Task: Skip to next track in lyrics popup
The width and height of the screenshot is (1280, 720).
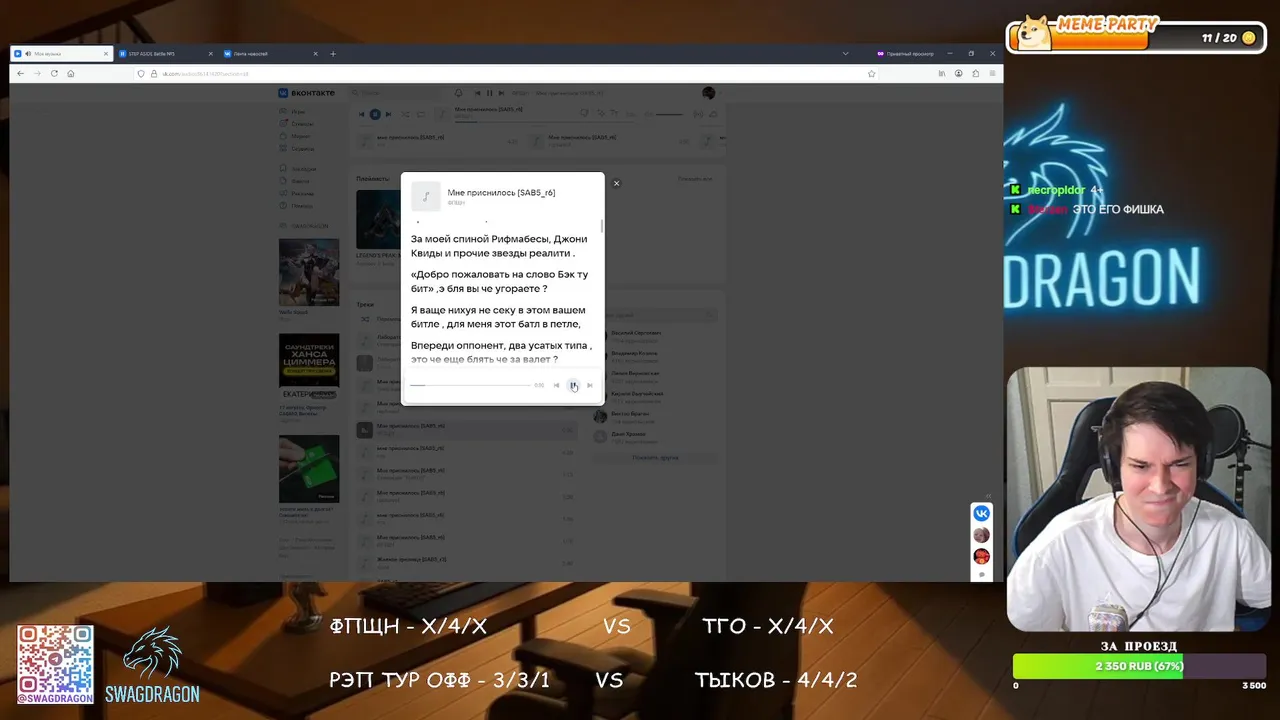Action: (x=589, y=385)
